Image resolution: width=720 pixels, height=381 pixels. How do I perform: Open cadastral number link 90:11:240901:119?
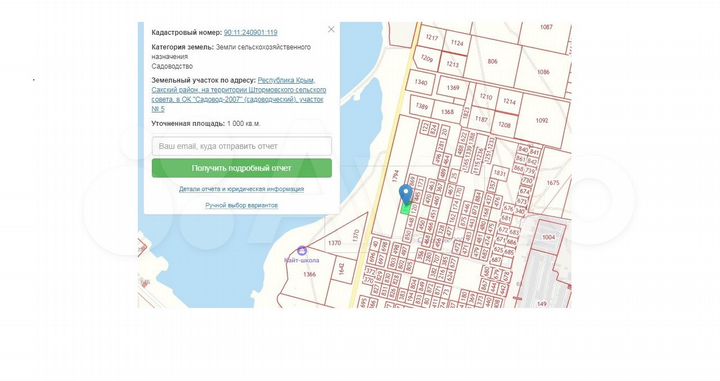(251, 33)
